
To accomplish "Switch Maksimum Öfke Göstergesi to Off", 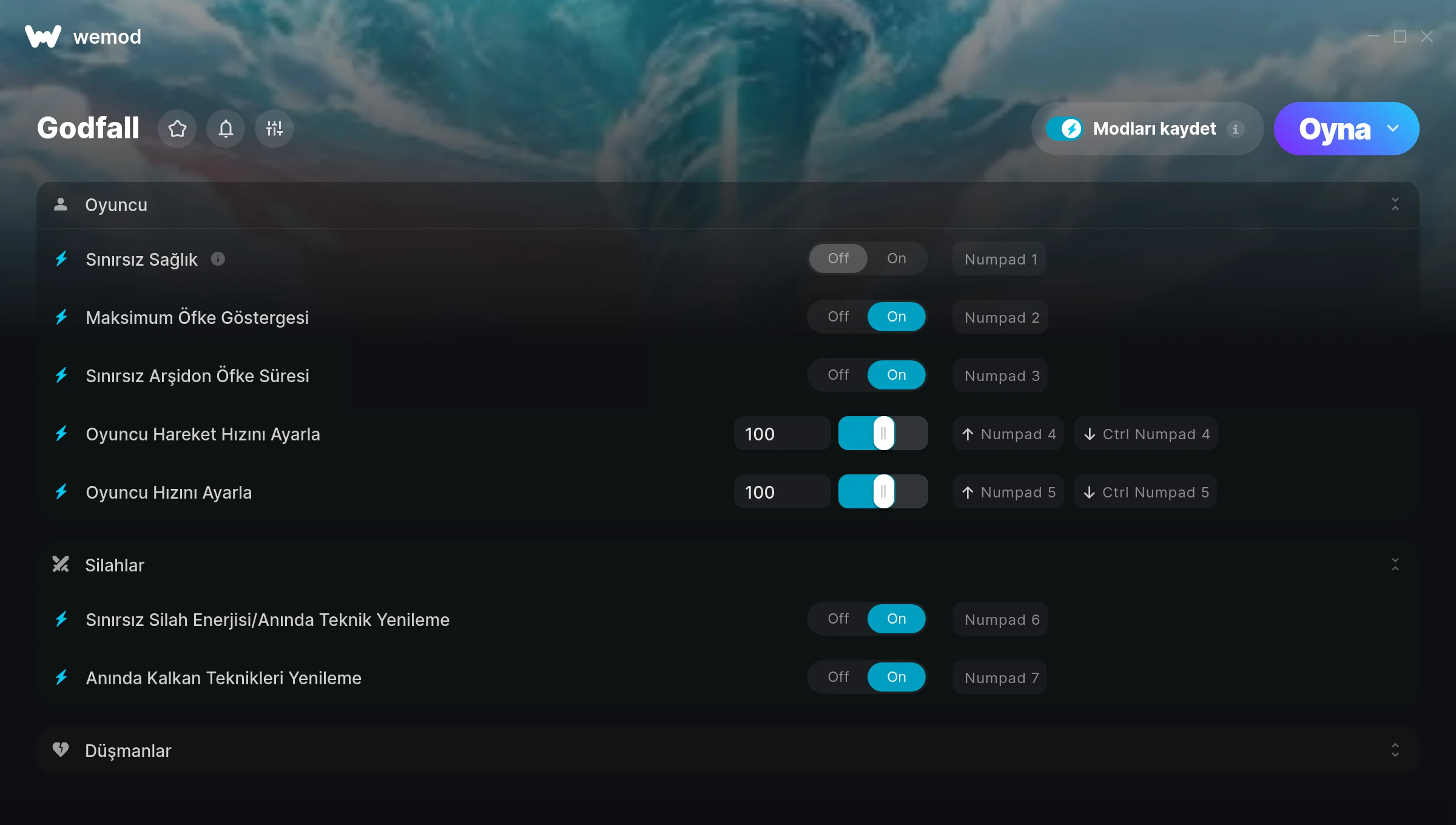I will point(838,317).
